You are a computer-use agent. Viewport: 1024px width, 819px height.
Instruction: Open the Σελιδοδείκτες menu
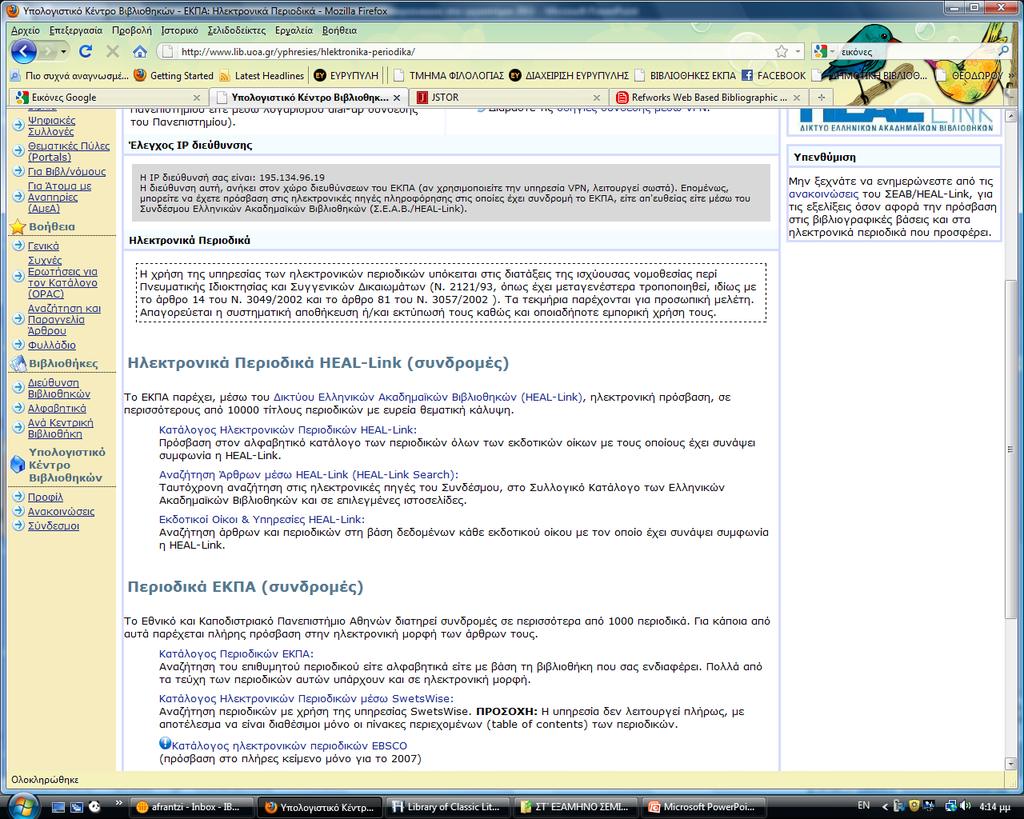point(236,30)
